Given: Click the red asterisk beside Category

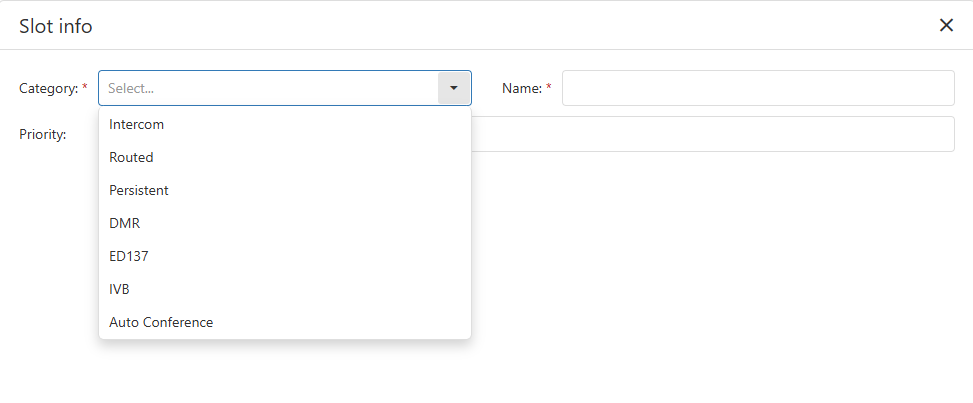Looking at the screenshot, I should pyautogui.click(x=85, y=88).
